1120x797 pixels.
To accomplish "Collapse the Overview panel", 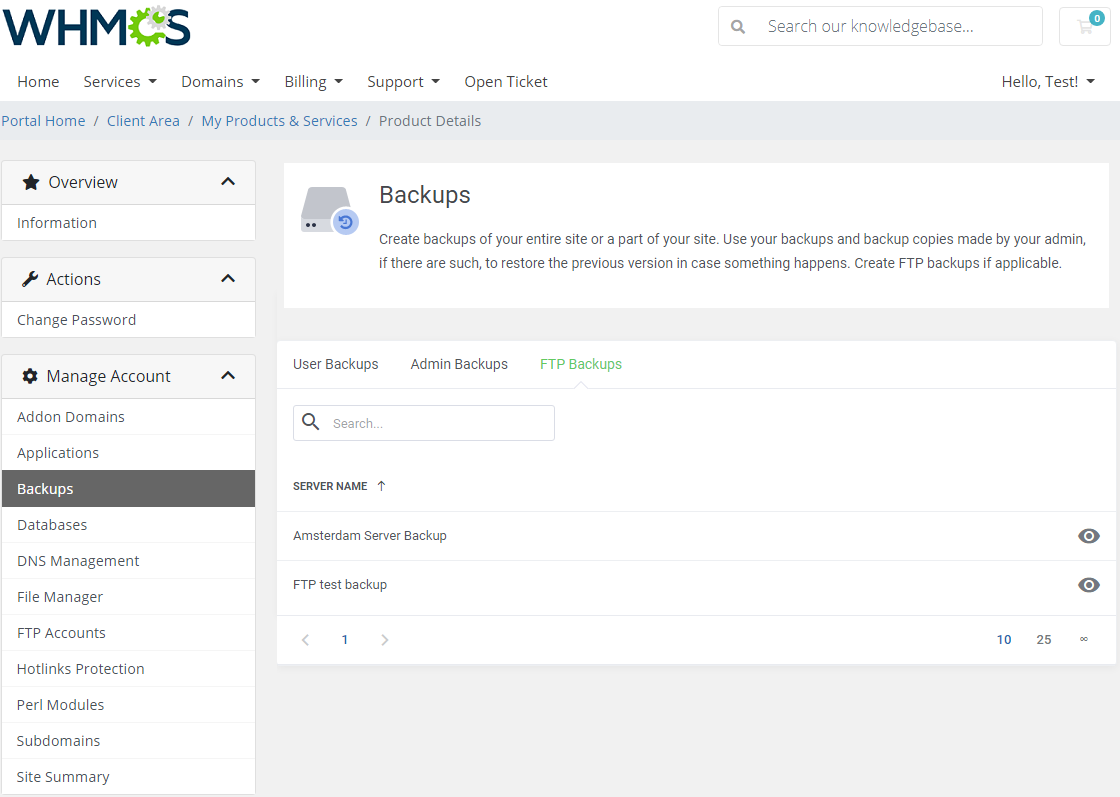I will click(228, 182).
